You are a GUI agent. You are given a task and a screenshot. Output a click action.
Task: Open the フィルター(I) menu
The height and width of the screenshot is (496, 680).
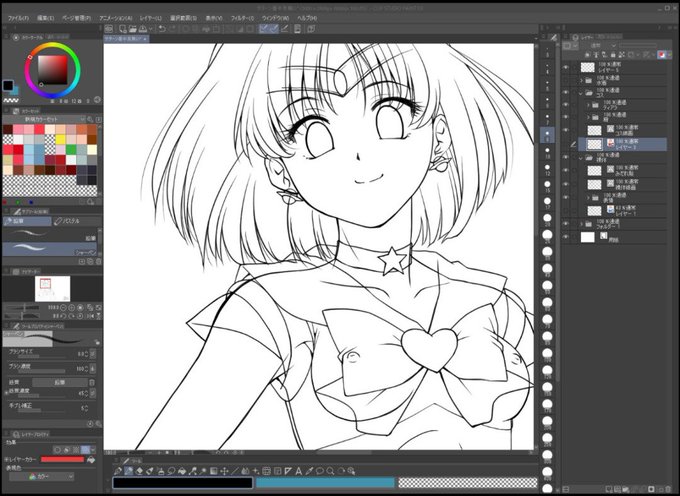[x=242, y=18]
